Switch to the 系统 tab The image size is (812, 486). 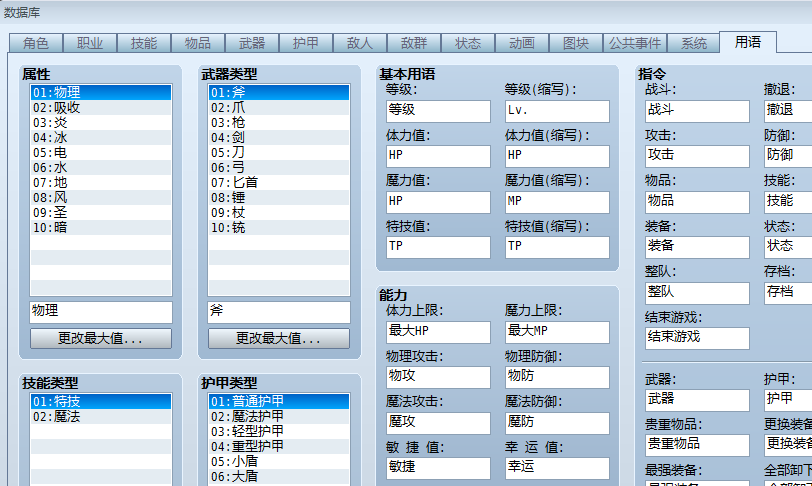pos(693,43)
